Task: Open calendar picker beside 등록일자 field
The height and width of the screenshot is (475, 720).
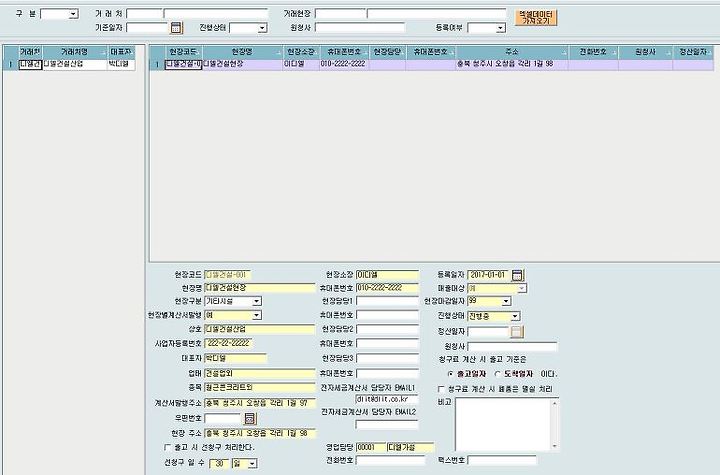Action: click(x=517, y=275)
